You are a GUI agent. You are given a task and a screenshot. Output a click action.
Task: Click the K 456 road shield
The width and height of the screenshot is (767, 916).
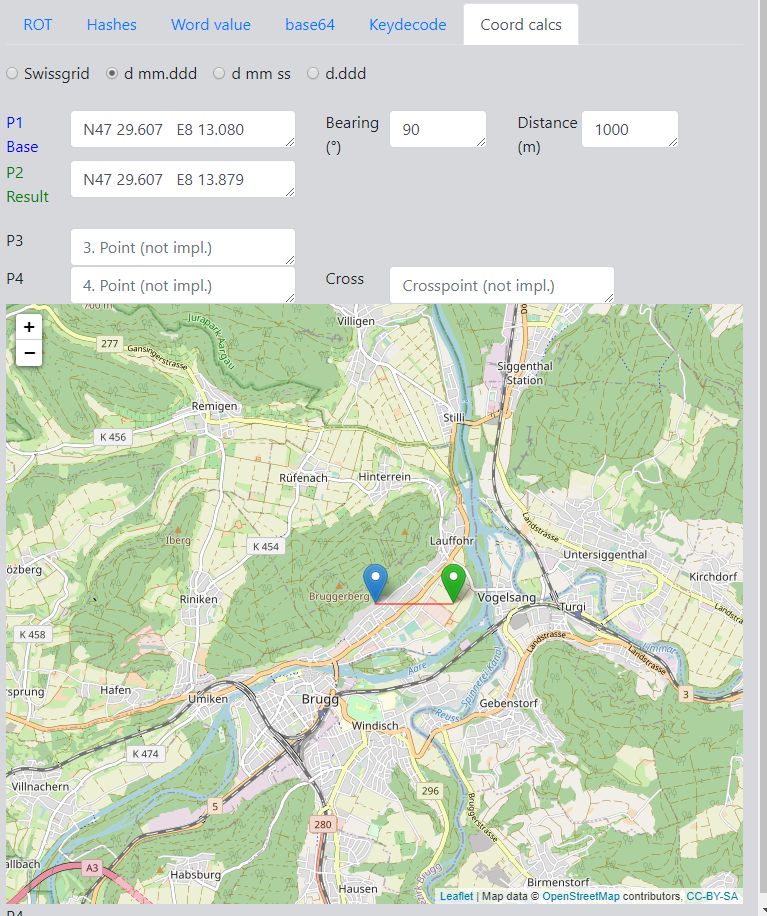(x=113, y=436)
